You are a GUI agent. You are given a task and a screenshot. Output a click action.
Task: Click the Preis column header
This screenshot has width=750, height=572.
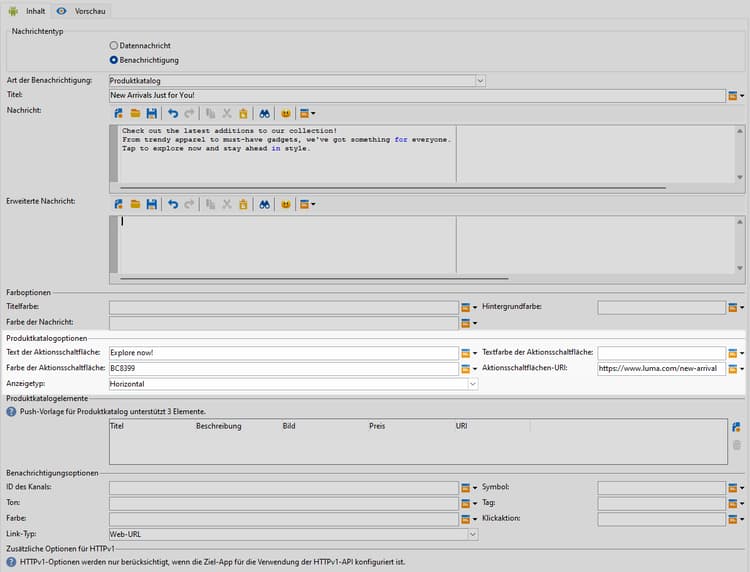tap(377, 426)
